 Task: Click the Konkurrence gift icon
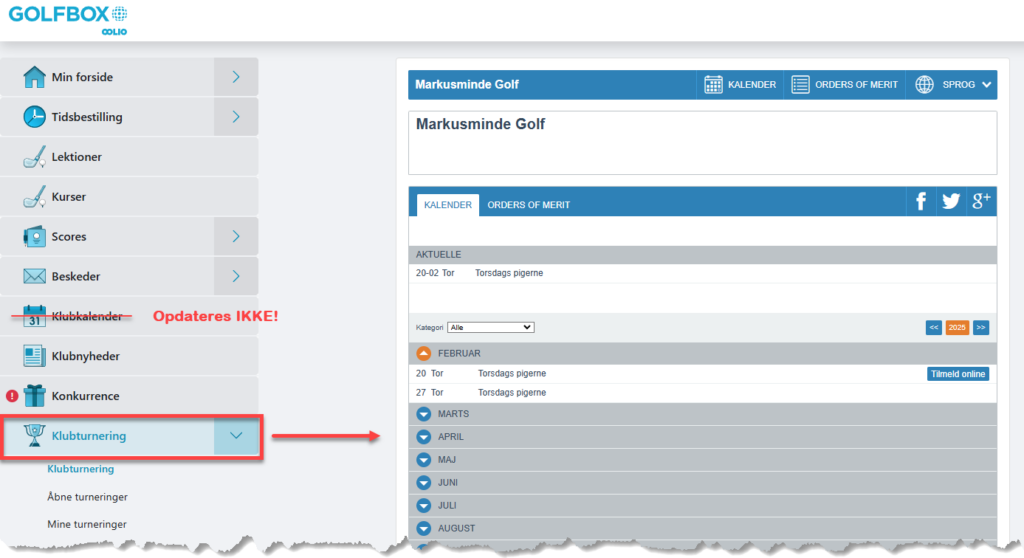(x=34, y=396)
